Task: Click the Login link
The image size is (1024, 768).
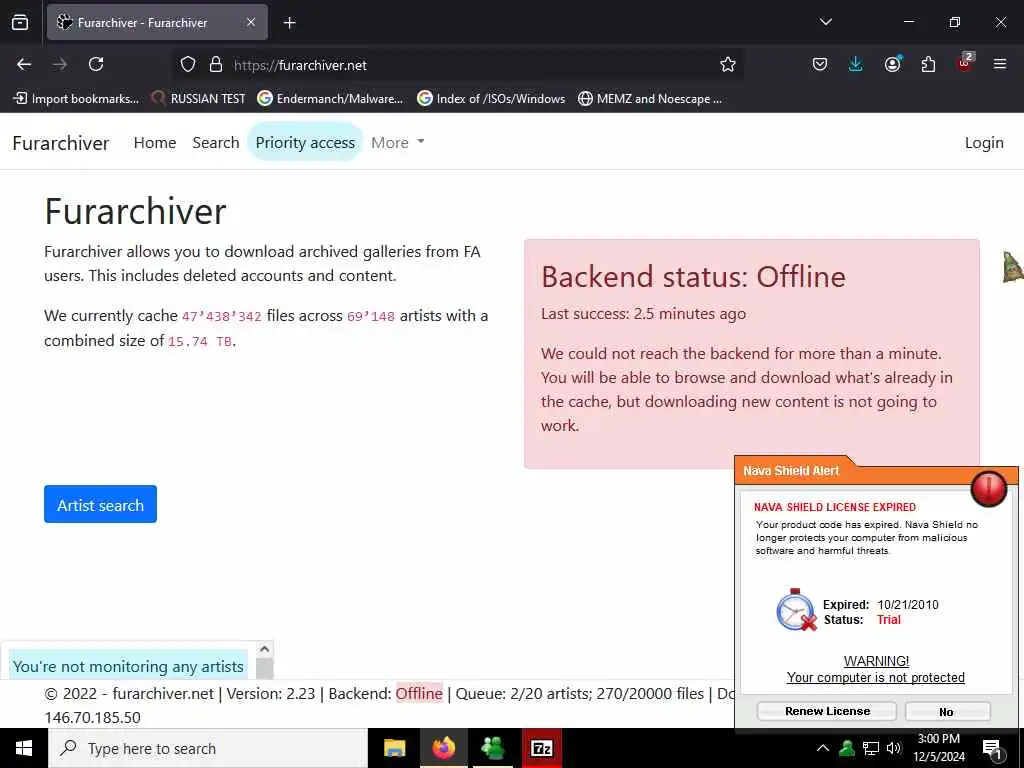Action: click(x=984, y=142)
